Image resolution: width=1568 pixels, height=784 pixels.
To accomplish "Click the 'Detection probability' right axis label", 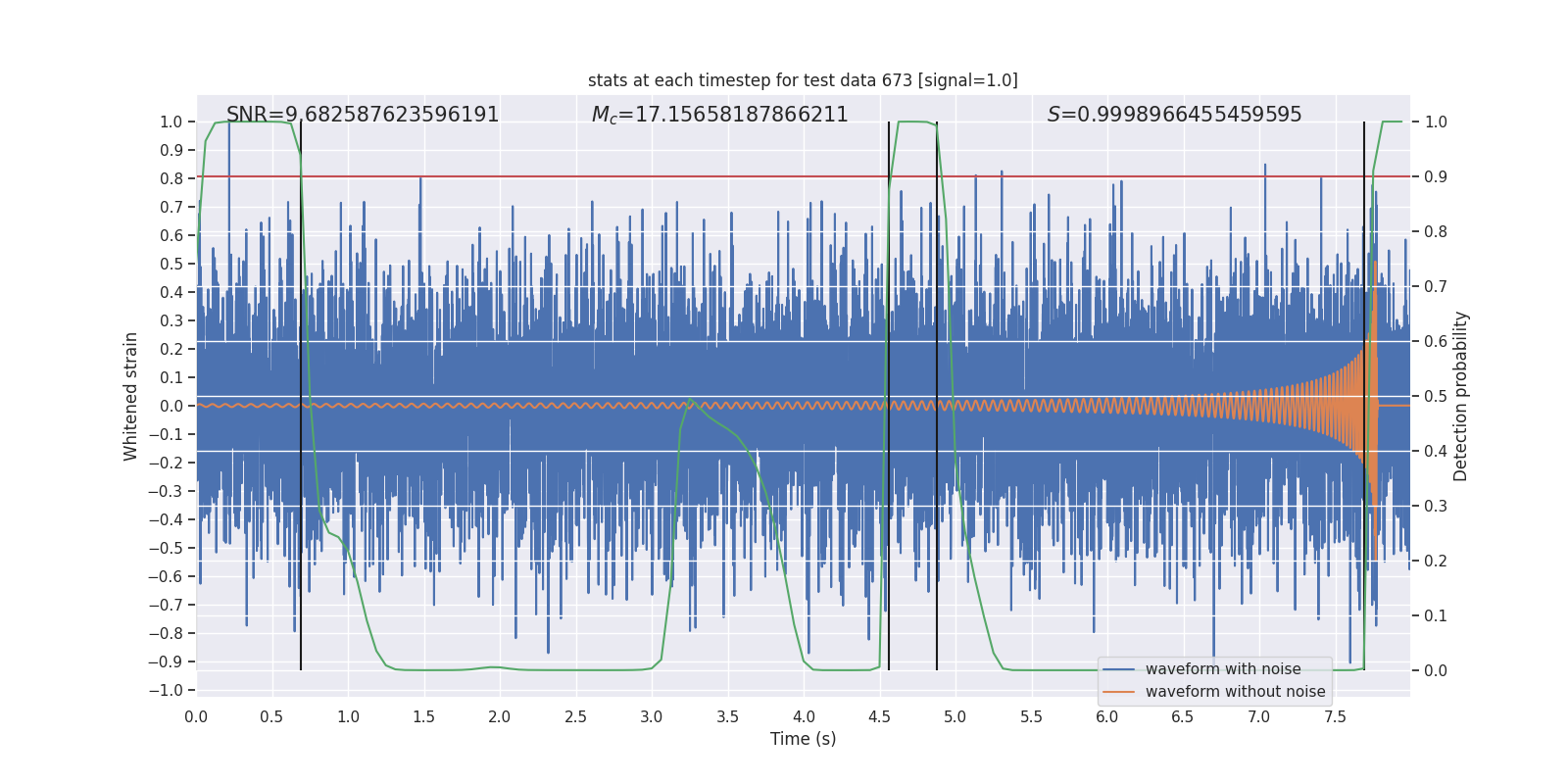I will click(x=1460, y=396).
